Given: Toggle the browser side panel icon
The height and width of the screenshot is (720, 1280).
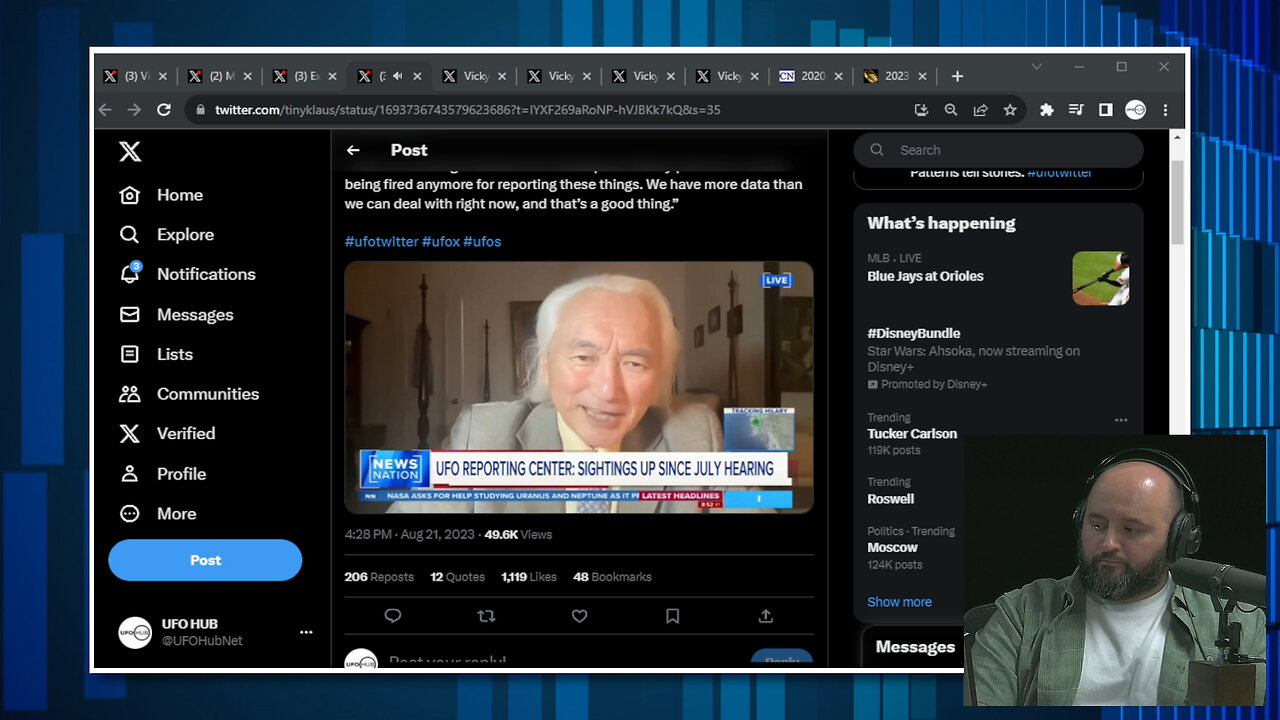Looking at the screenshot, I should point(1105,110).
